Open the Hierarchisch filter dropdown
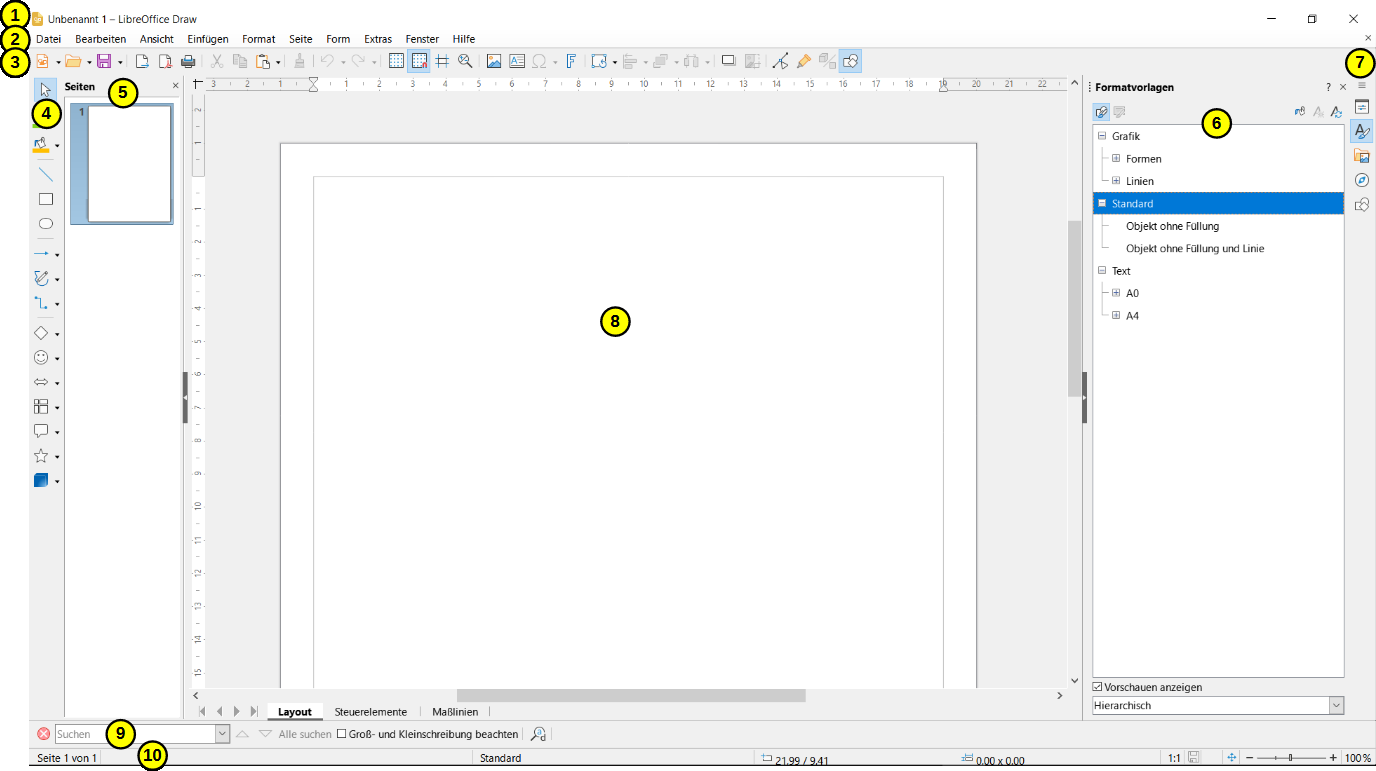1376x771 pixels. [x=1336, y=706]
